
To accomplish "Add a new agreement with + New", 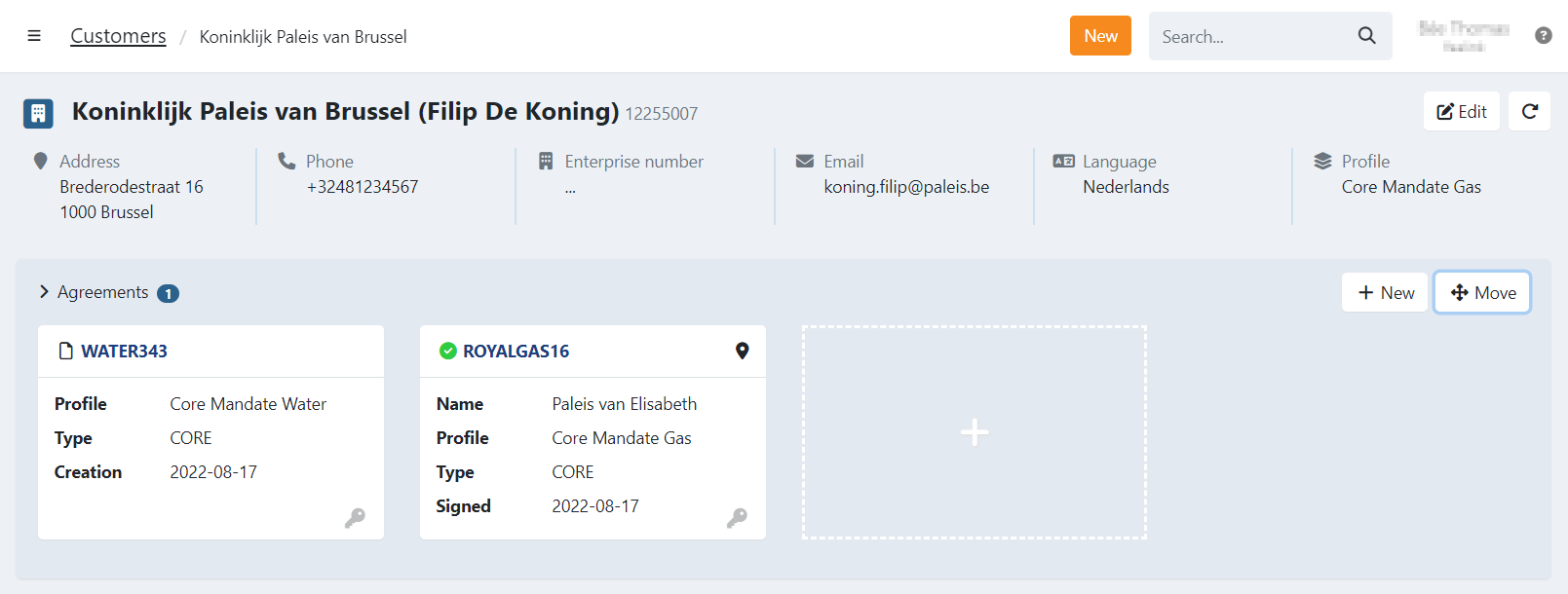I will [x=1385, y=292].
